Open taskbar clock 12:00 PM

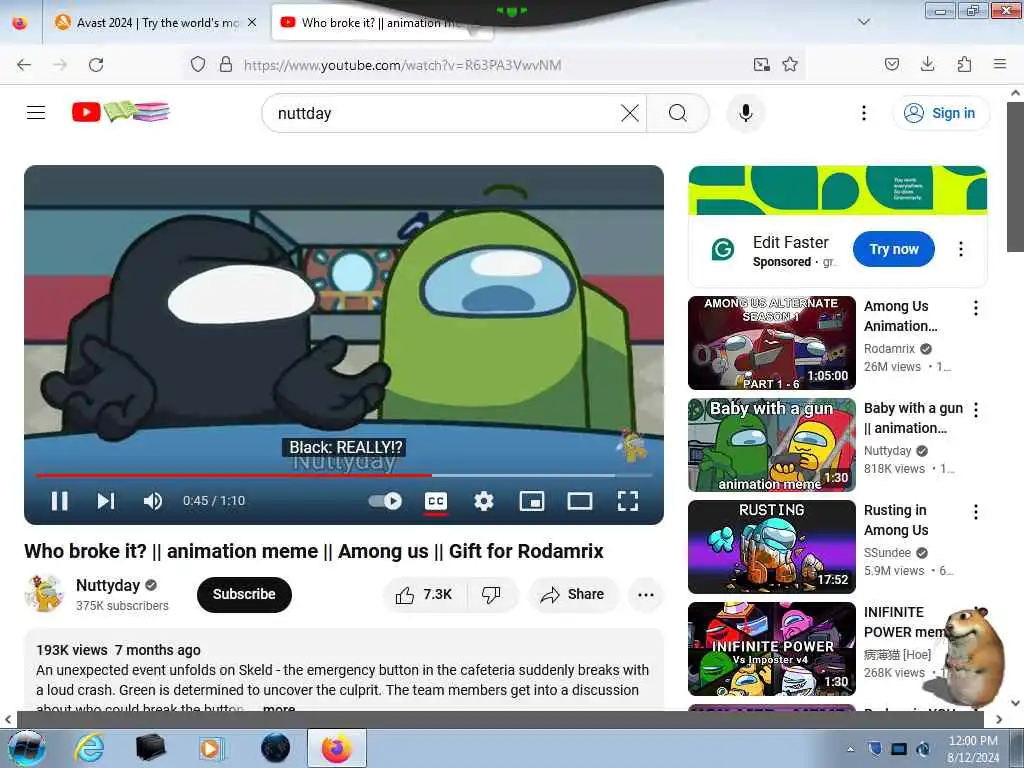[972, 748]
